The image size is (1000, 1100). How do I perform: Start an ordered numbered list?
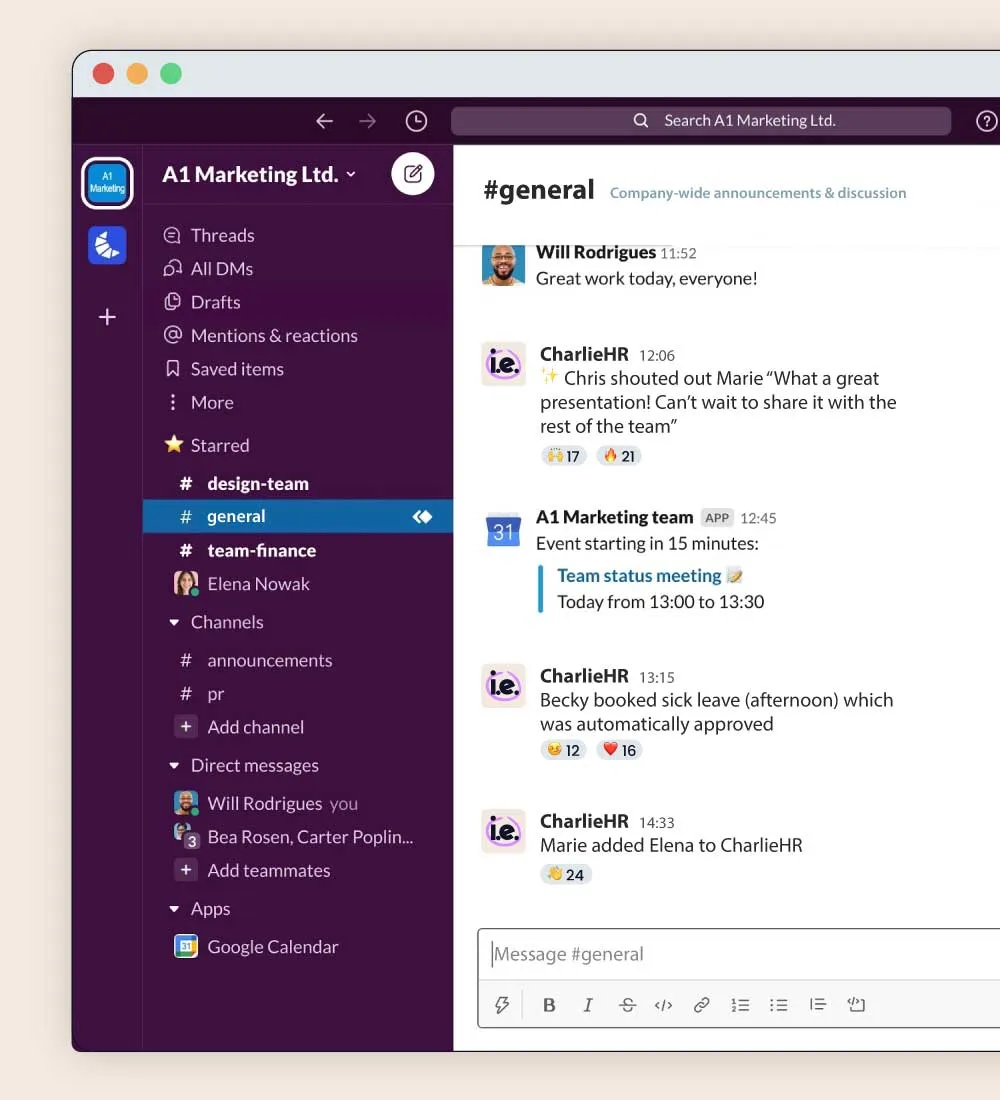740,1005
